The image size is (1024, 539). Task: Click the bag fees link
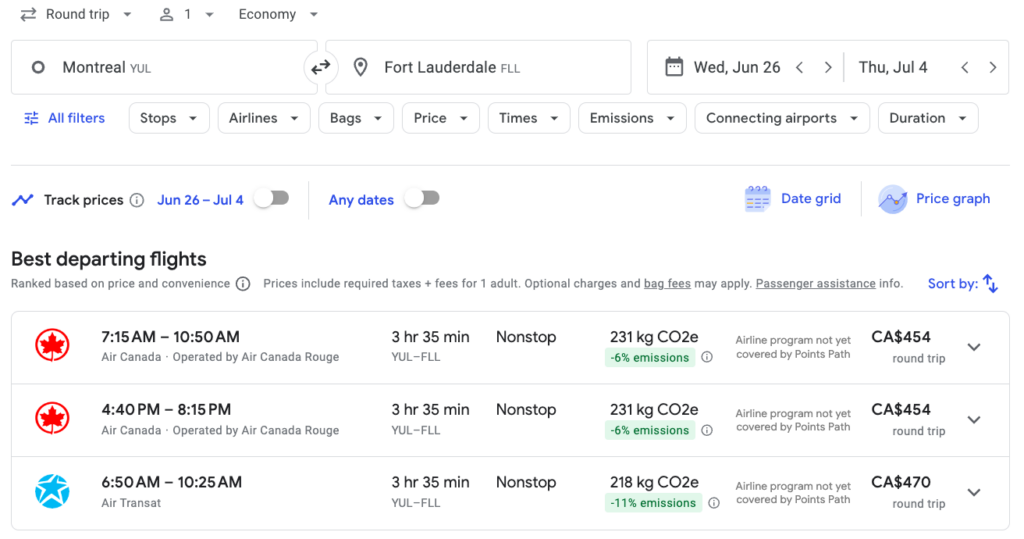click(667, 284)
